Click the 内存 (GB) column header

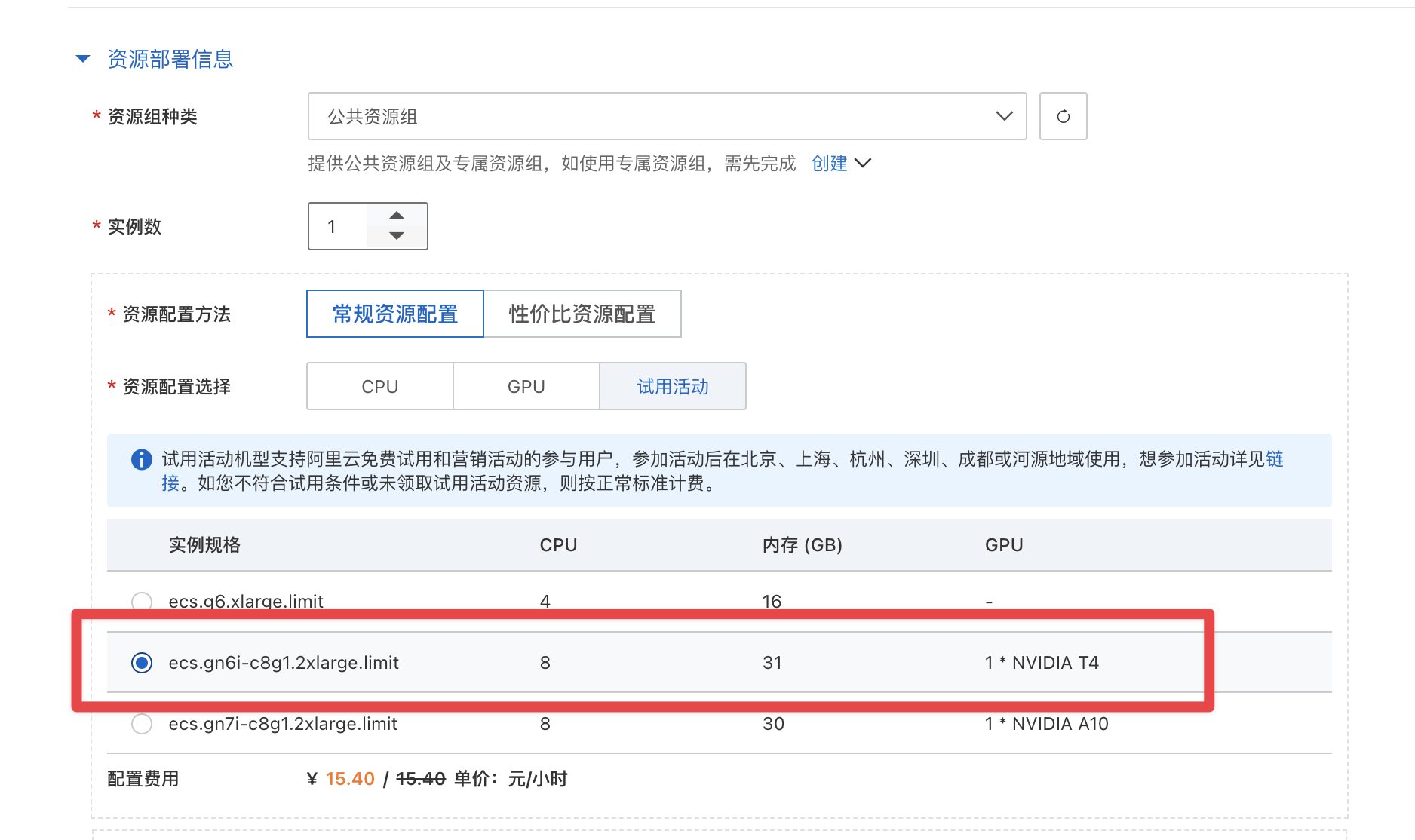click(x=802, y=545)
